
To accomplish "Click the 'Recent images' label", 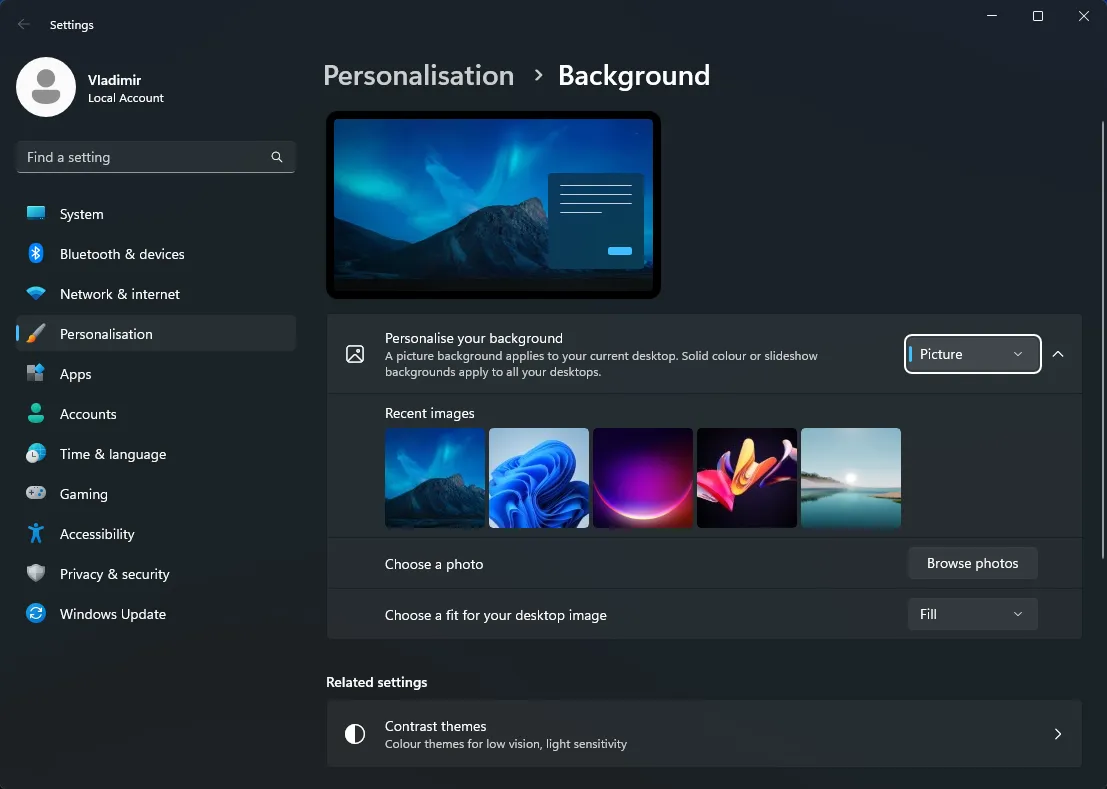I will (x=429, y=413).
